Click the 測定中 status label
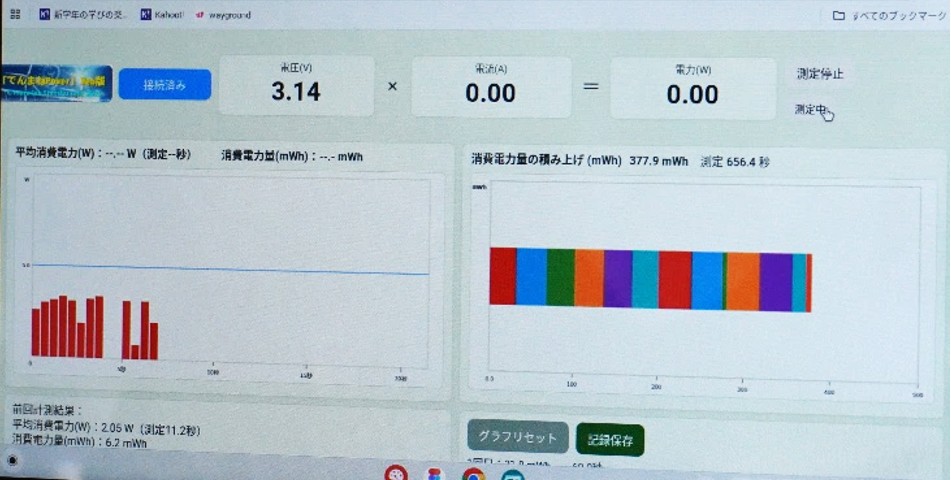951x480 pixels. click(x=810, y=109)
